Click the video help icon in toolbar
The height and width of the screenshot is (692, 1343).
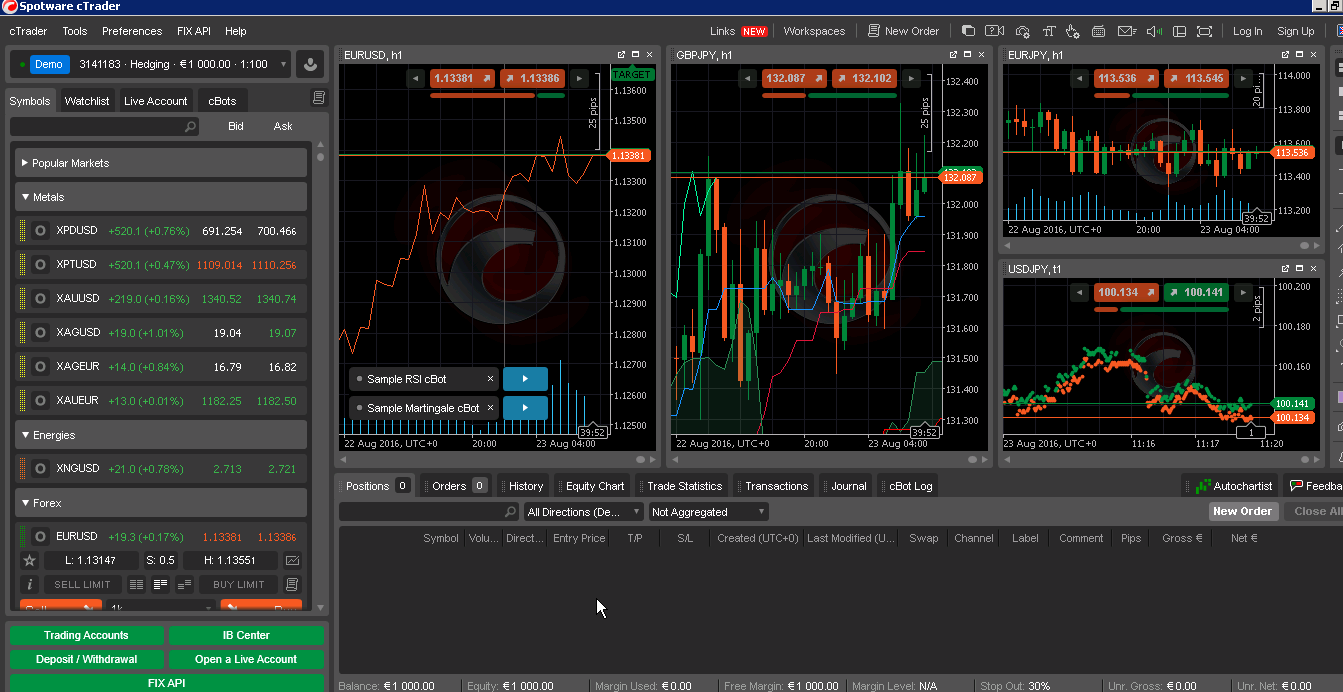pyautogui.click(x=995, y=31)
